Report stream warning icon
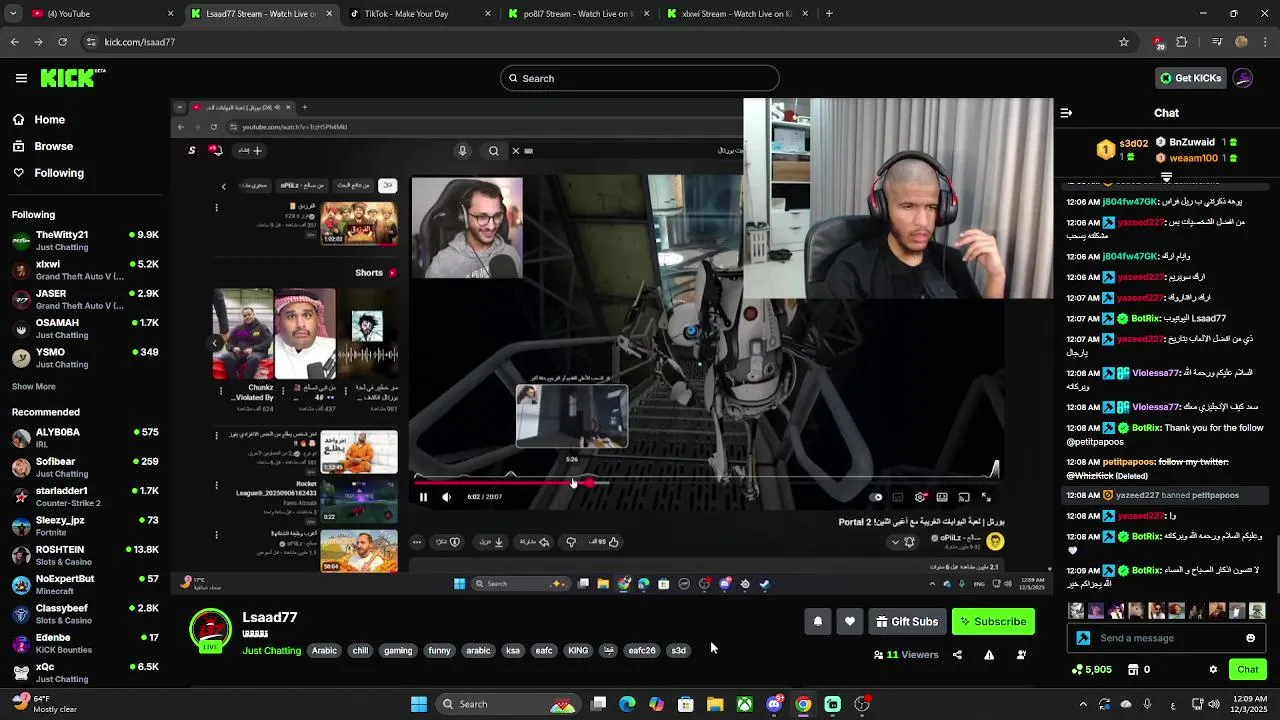Image resolution: width=1280 pixels, height=720 pixels. (989, 655)
